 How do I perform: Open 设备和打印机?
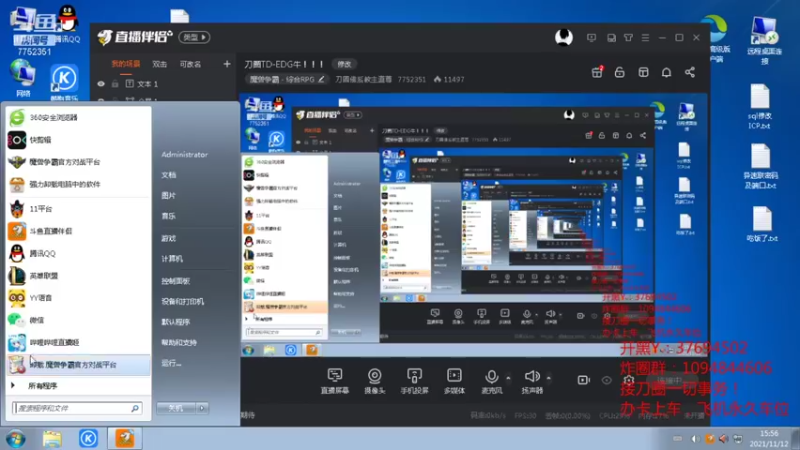[x=183, y=302]
